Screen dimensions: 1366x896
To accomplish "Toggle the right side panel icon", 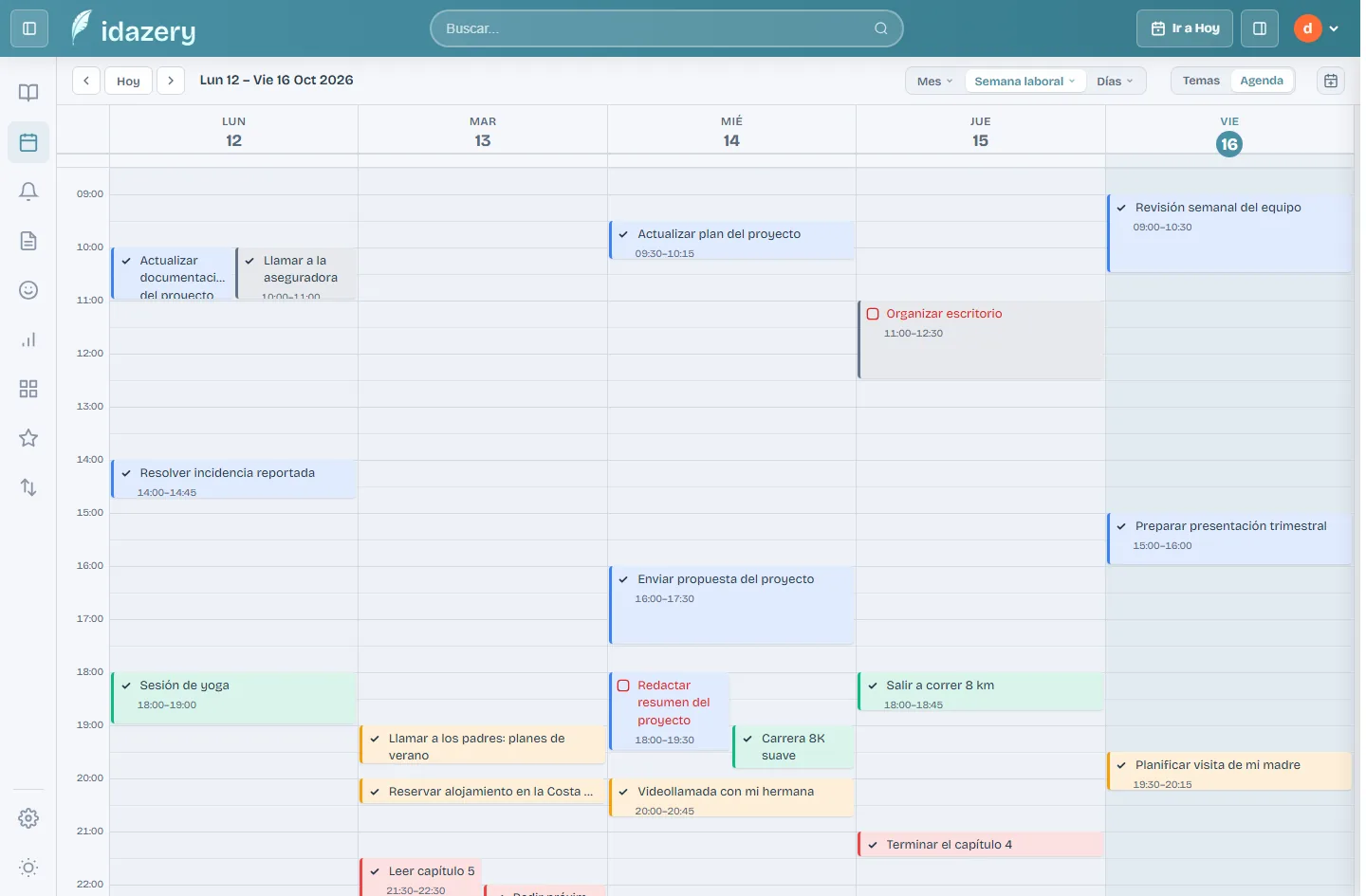I will coord(1260,28).
